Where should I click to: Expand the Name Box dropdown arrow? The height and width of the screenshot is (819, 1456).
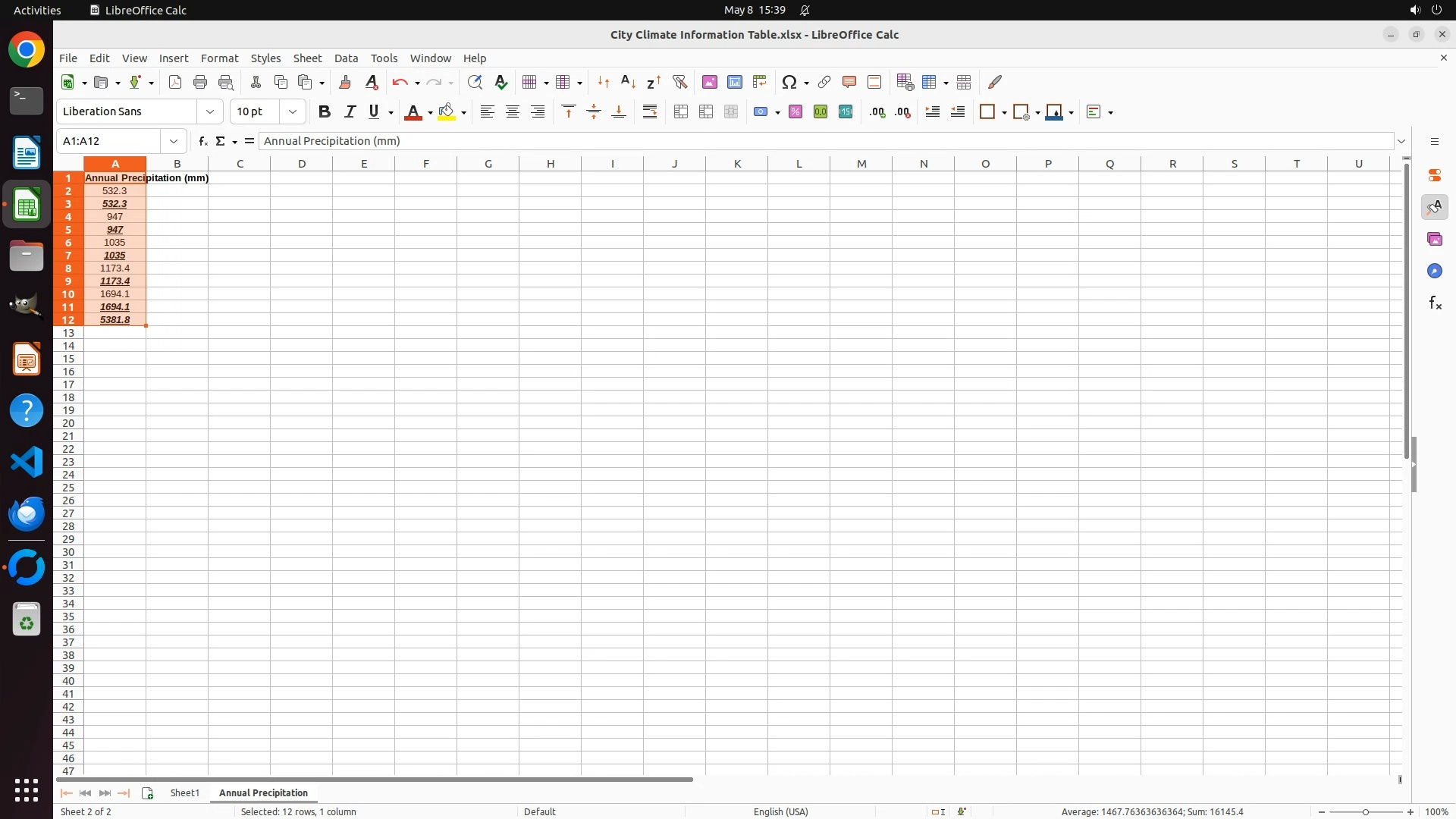[174, 141]
